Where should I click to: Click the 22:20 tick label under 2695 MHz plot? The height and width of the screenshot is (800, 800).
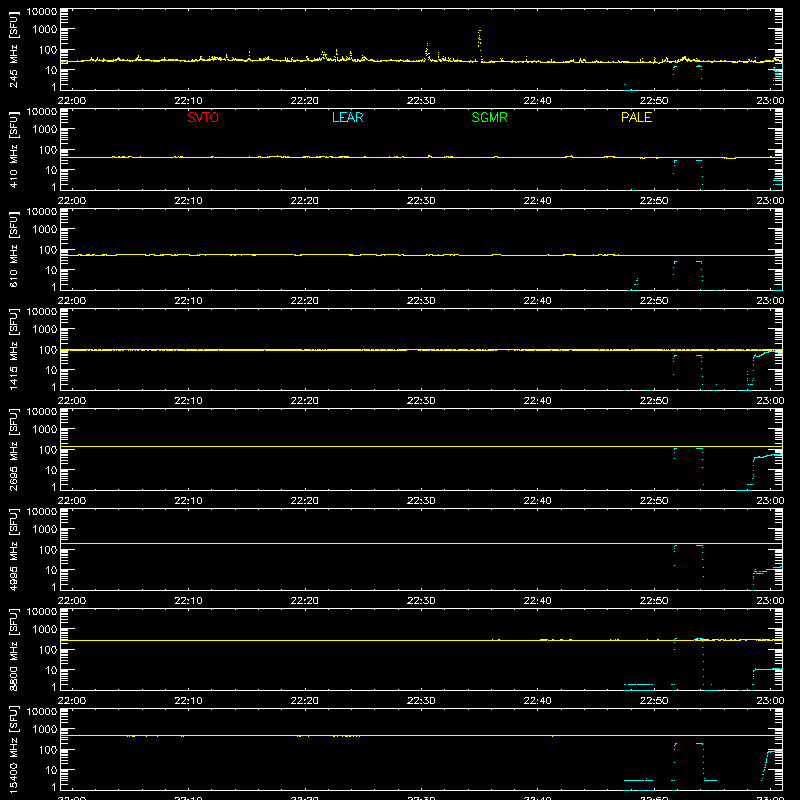305,501
